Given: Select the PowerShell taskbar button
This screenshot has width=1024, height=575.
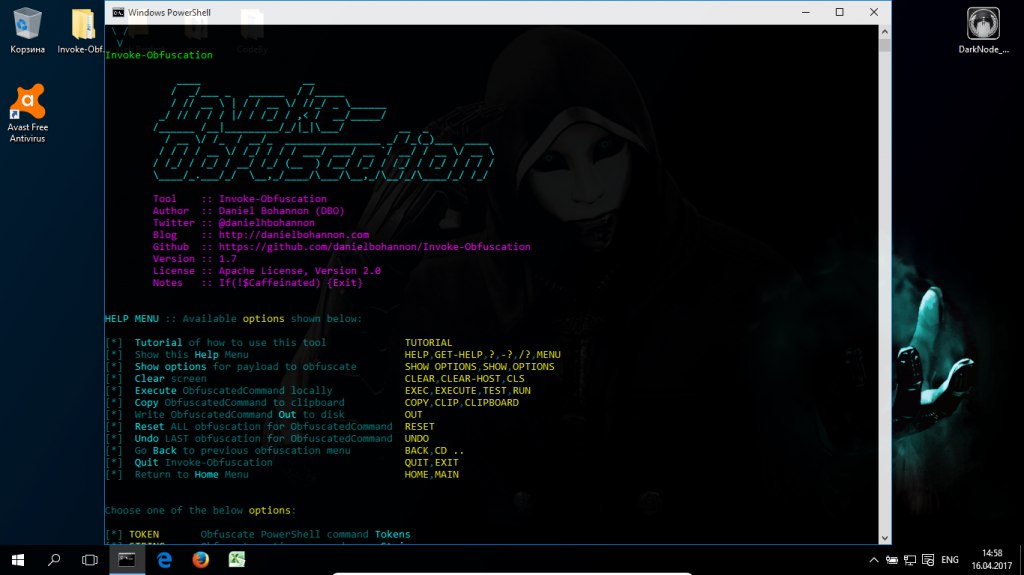Looking at the screenshot, I should 127,560.
